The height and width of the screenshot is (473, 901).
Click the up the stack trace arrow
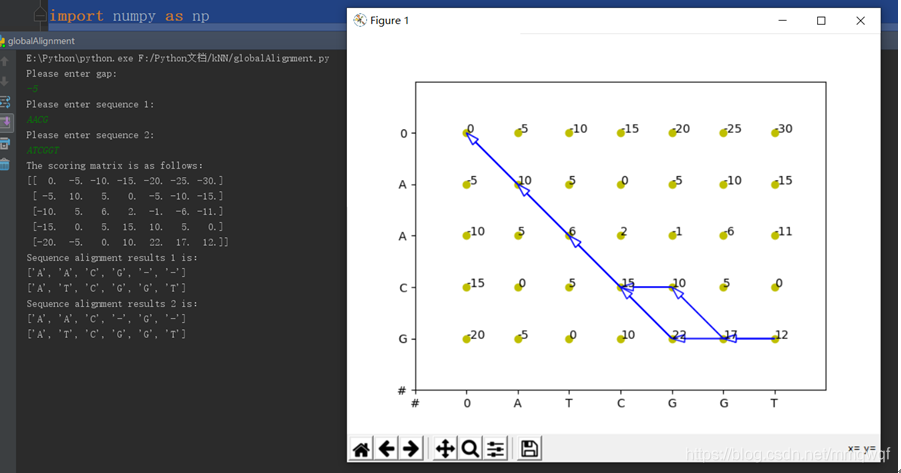click(5, 61)
